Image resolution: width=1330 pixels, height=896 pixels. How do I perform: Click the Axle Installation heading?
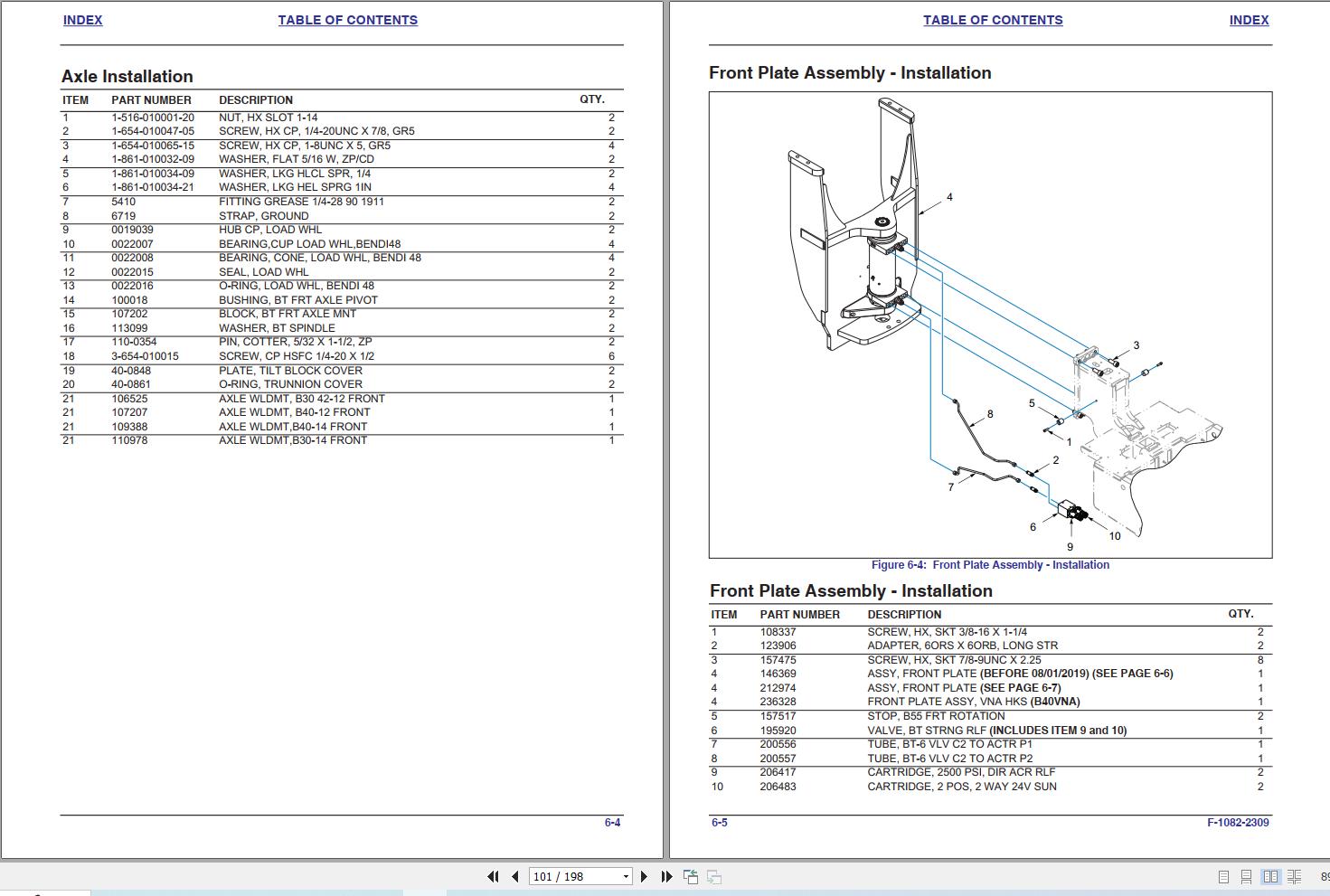(x=127, y=77)
